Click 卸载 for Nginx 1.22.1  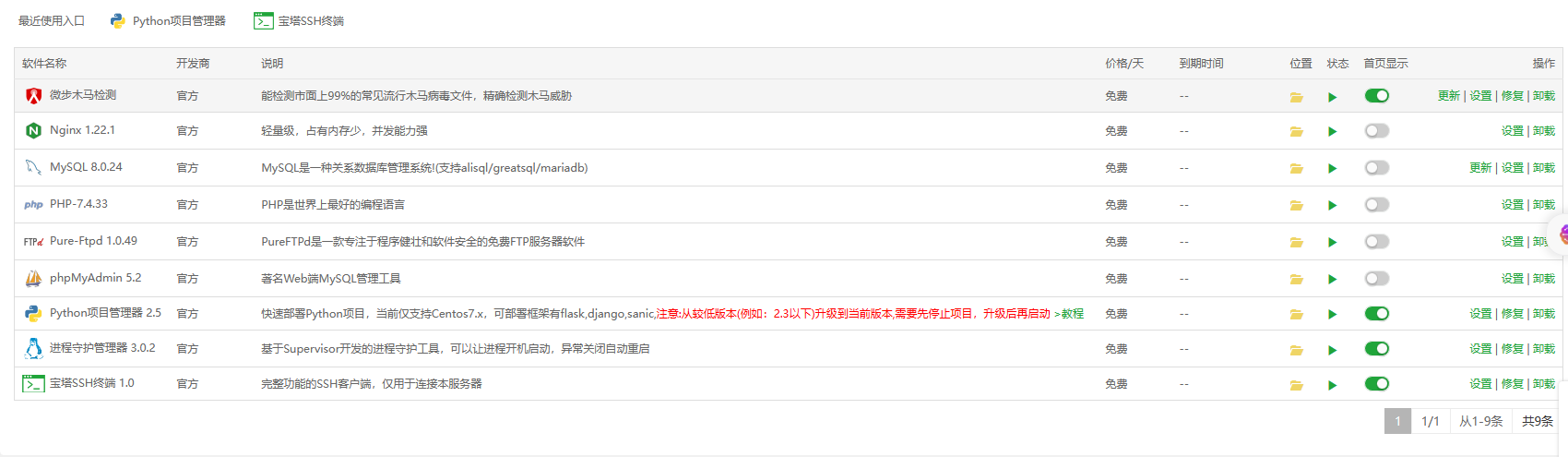tap(1544, 131)
